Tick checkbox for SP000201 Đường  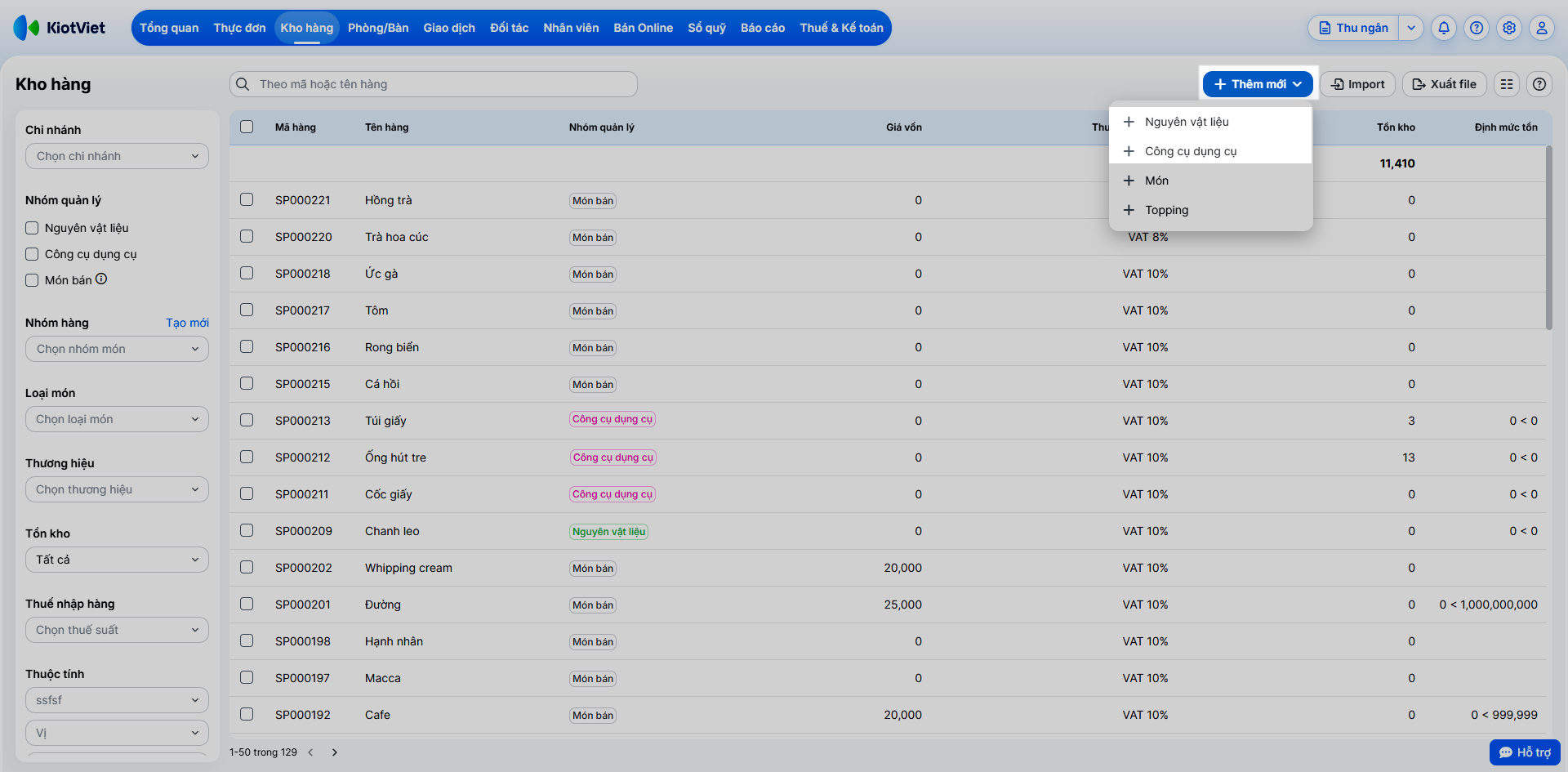247,604
